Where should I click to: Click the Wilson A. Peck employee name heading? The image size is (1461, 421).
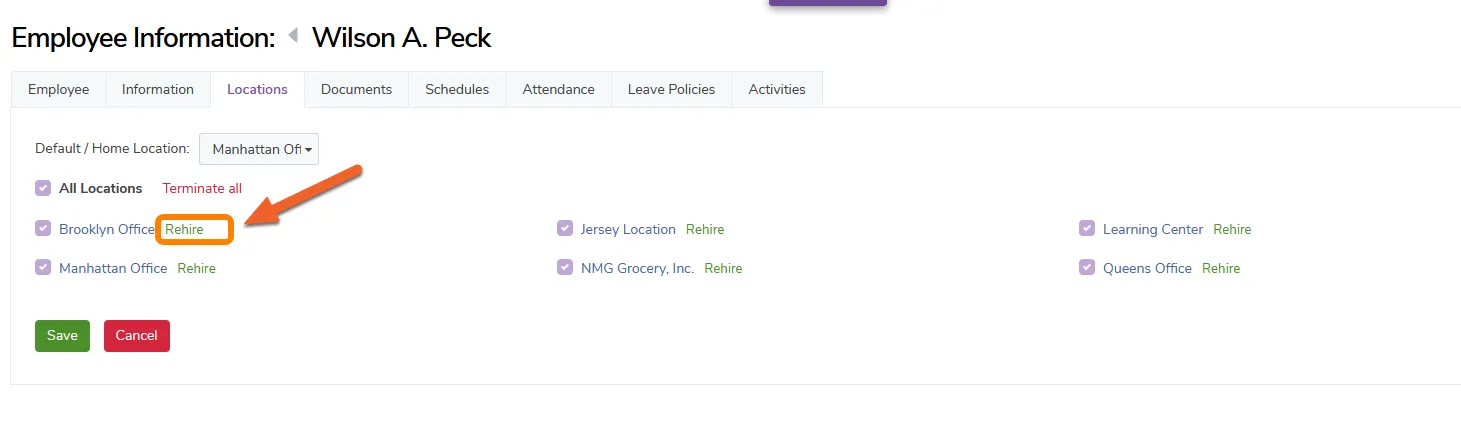pos(402,38)
